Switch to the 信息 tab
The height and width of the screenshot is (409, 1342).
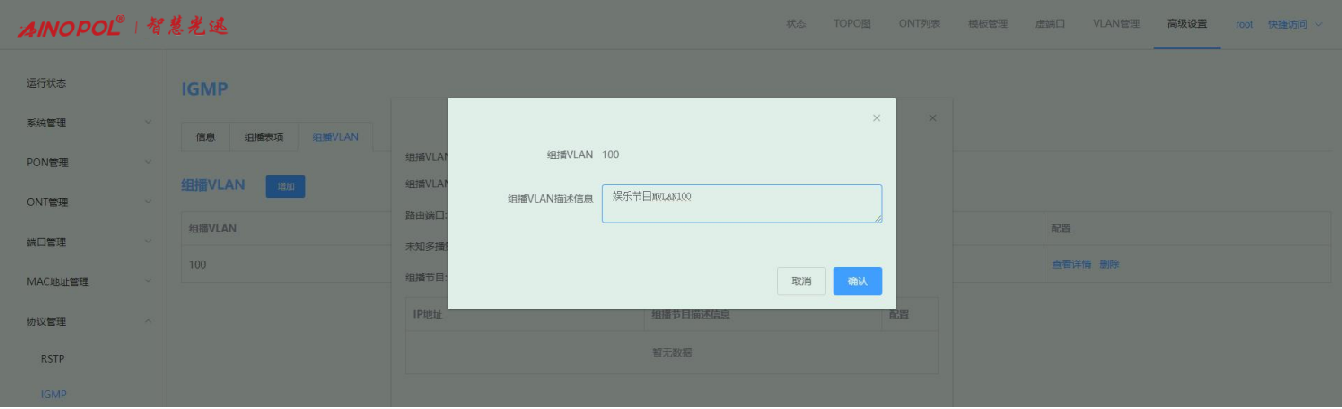tap(205, 137)
